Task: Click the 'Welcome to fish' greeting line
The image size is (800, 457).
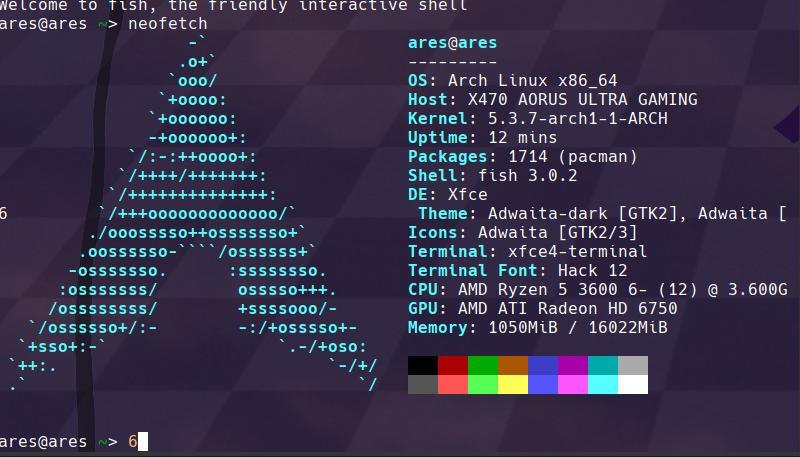Action: pos(234,6)
